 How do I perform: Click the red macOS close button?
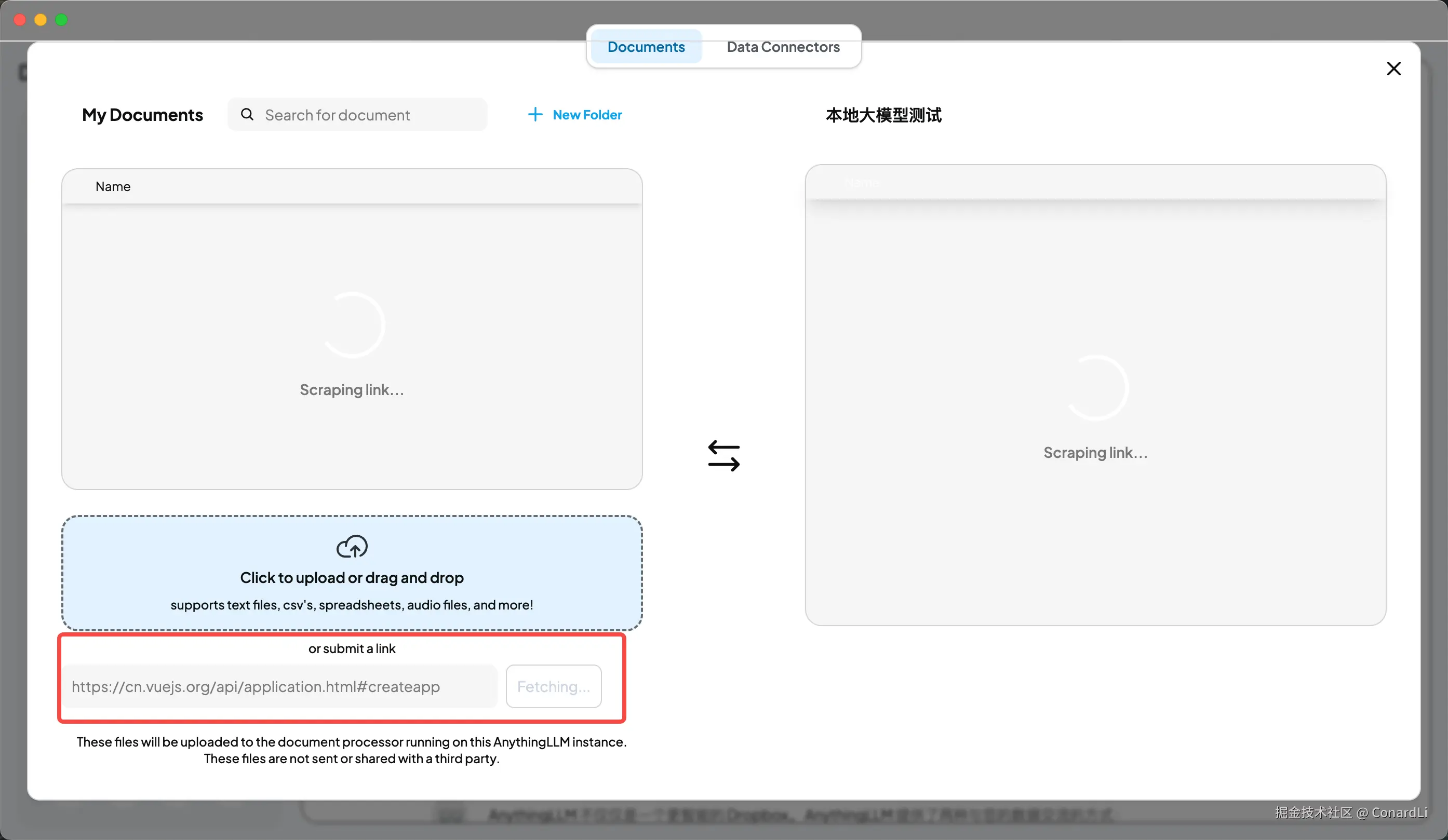pos(20,20)
